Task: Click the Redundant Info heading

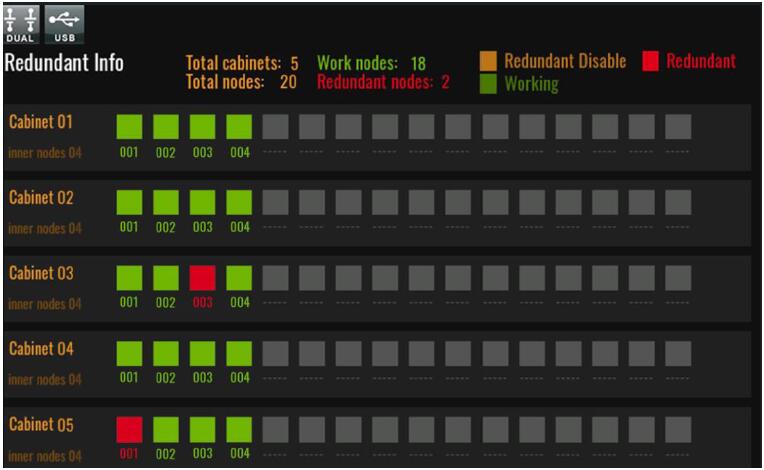Action: (x=64, y=63)
